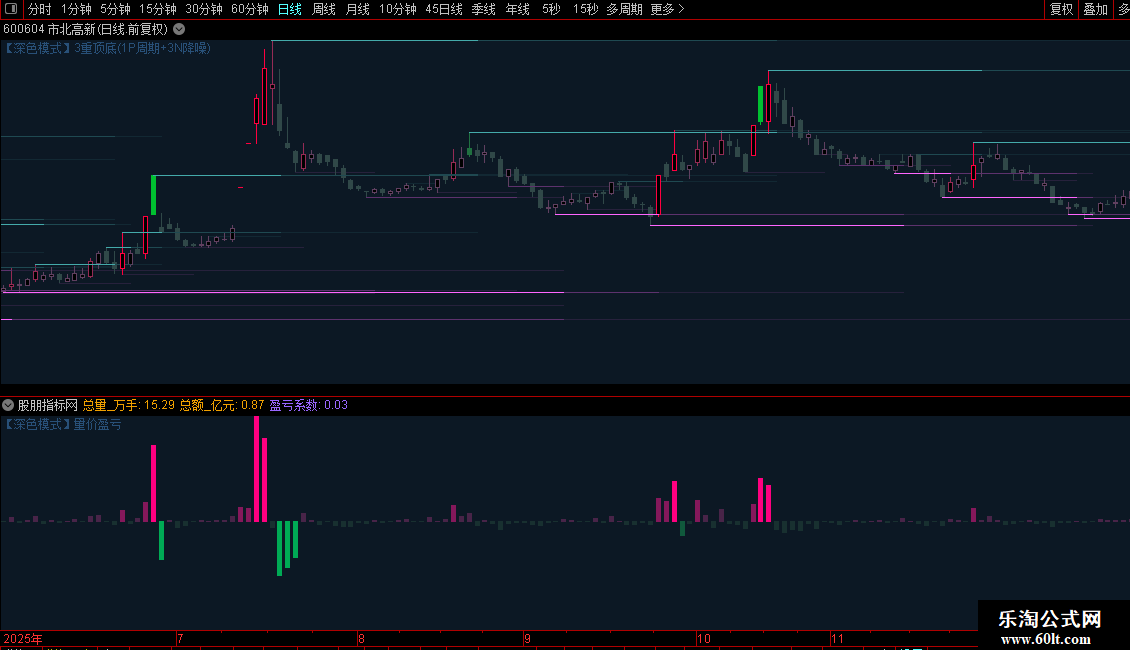Click the 叠加 overlay button
1130x650 pixels.
click(1095, 9)
